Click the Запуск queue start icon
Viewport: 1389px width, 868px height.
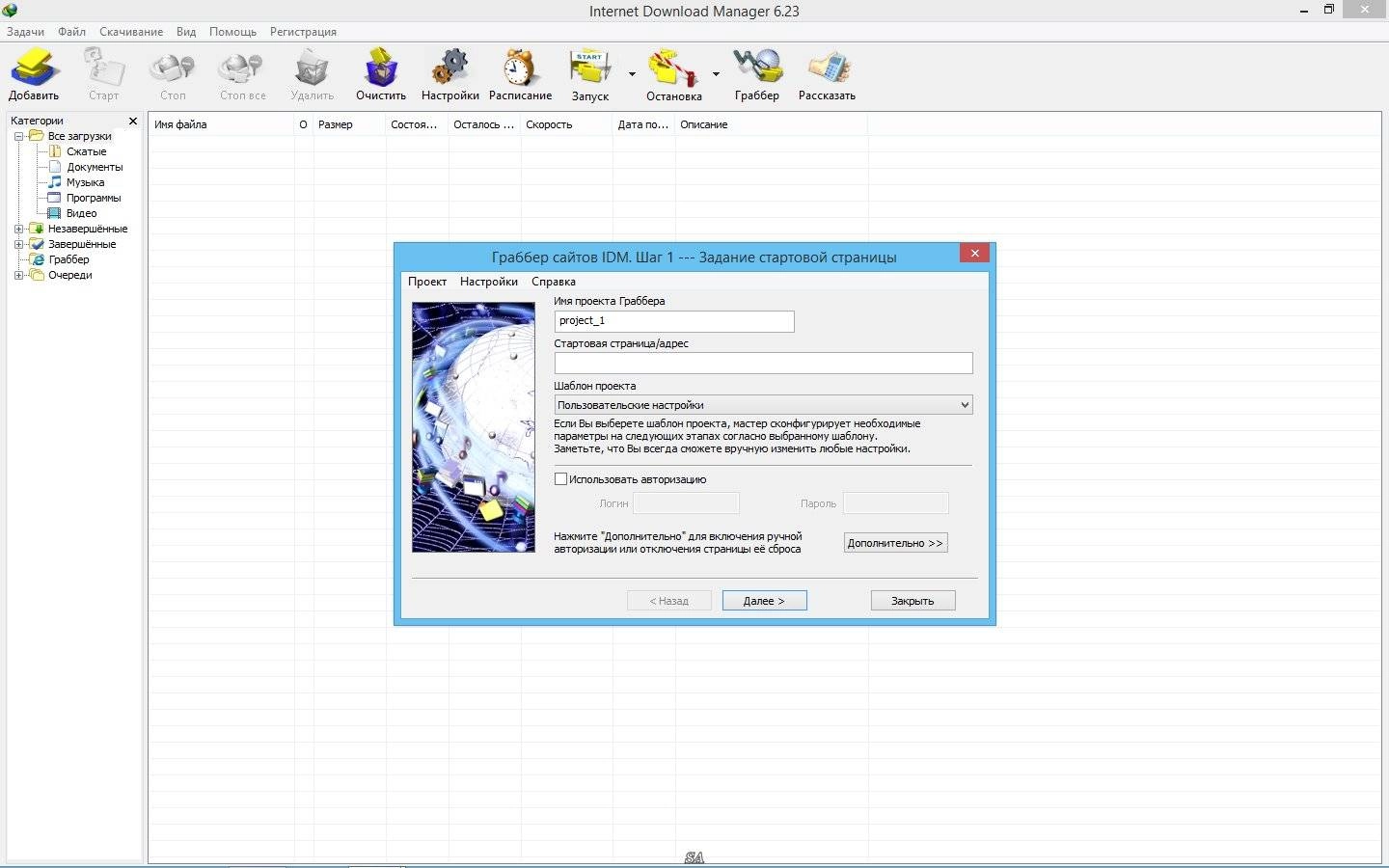point(589,68)
